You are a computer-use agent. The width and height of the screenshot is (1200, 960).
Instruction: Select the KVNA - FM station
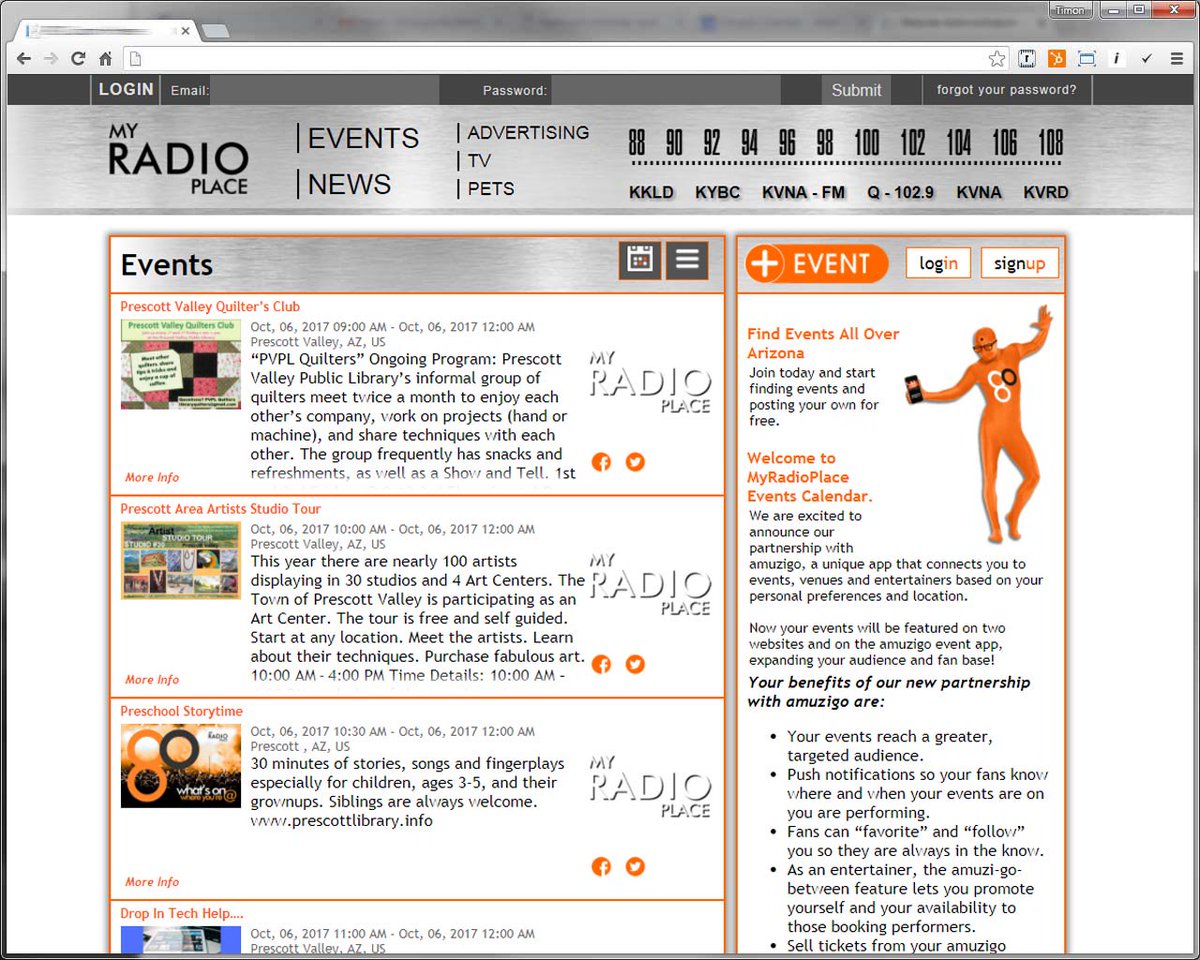click(x=804, y=192)
